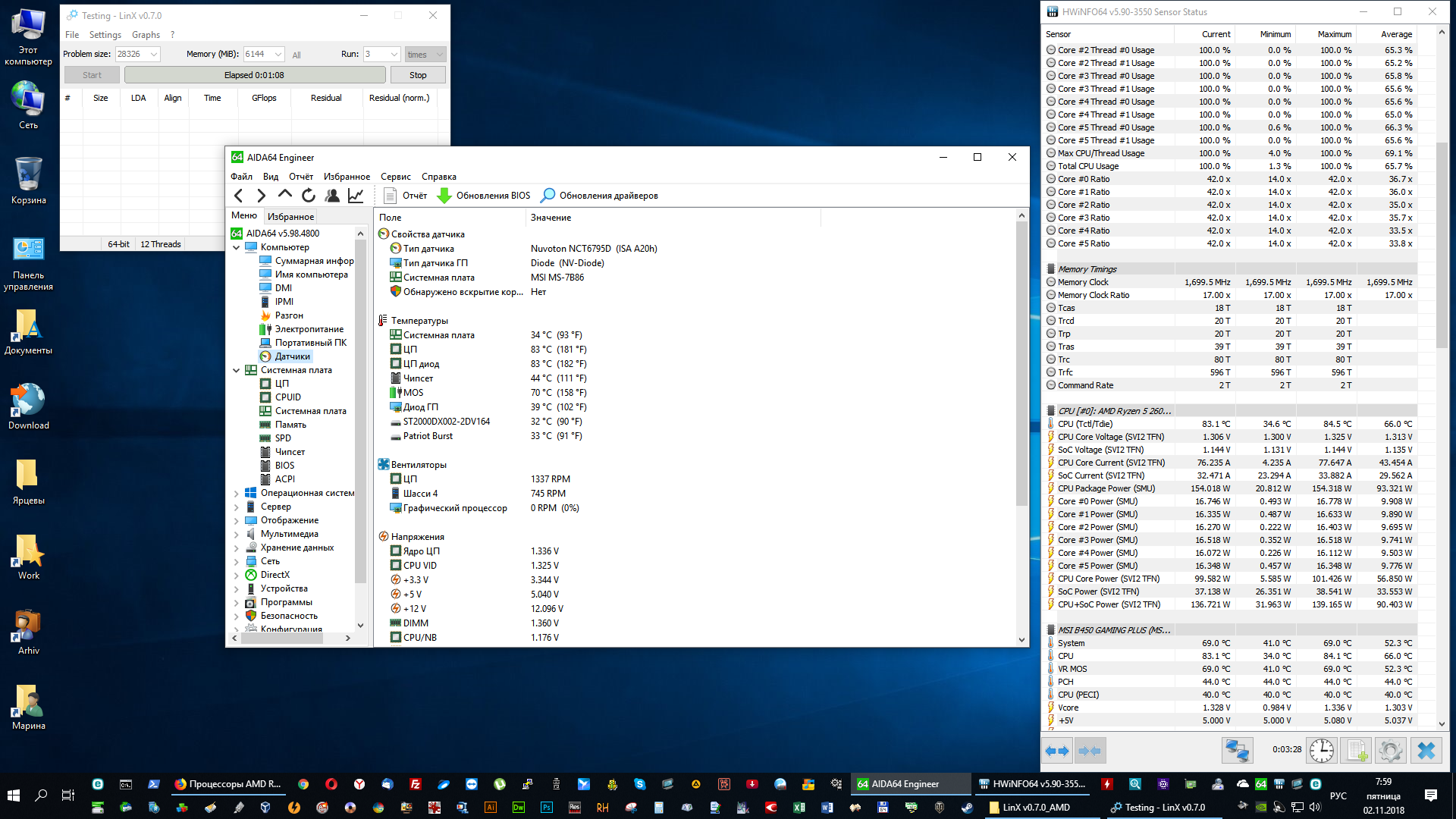
Task: Click the AIDA64 back navigation arrow
Action: pyautogui.click(x=239, y=196)
